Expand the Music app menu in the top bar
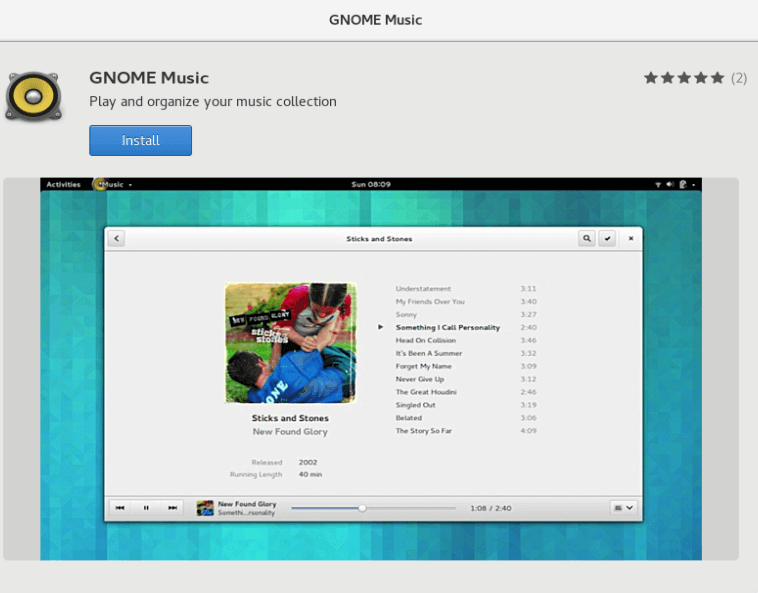The width and height of the screenshot is (758, 593). [113, 185]
